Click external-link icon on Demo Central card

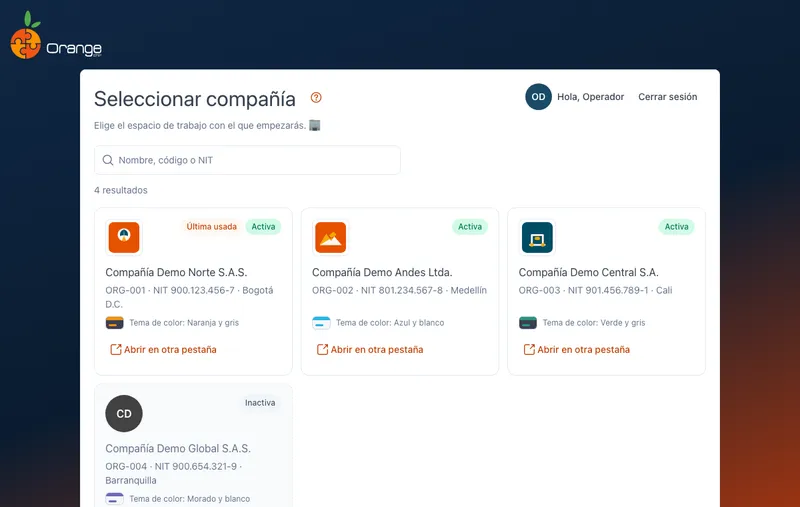(x=529, y=349)
